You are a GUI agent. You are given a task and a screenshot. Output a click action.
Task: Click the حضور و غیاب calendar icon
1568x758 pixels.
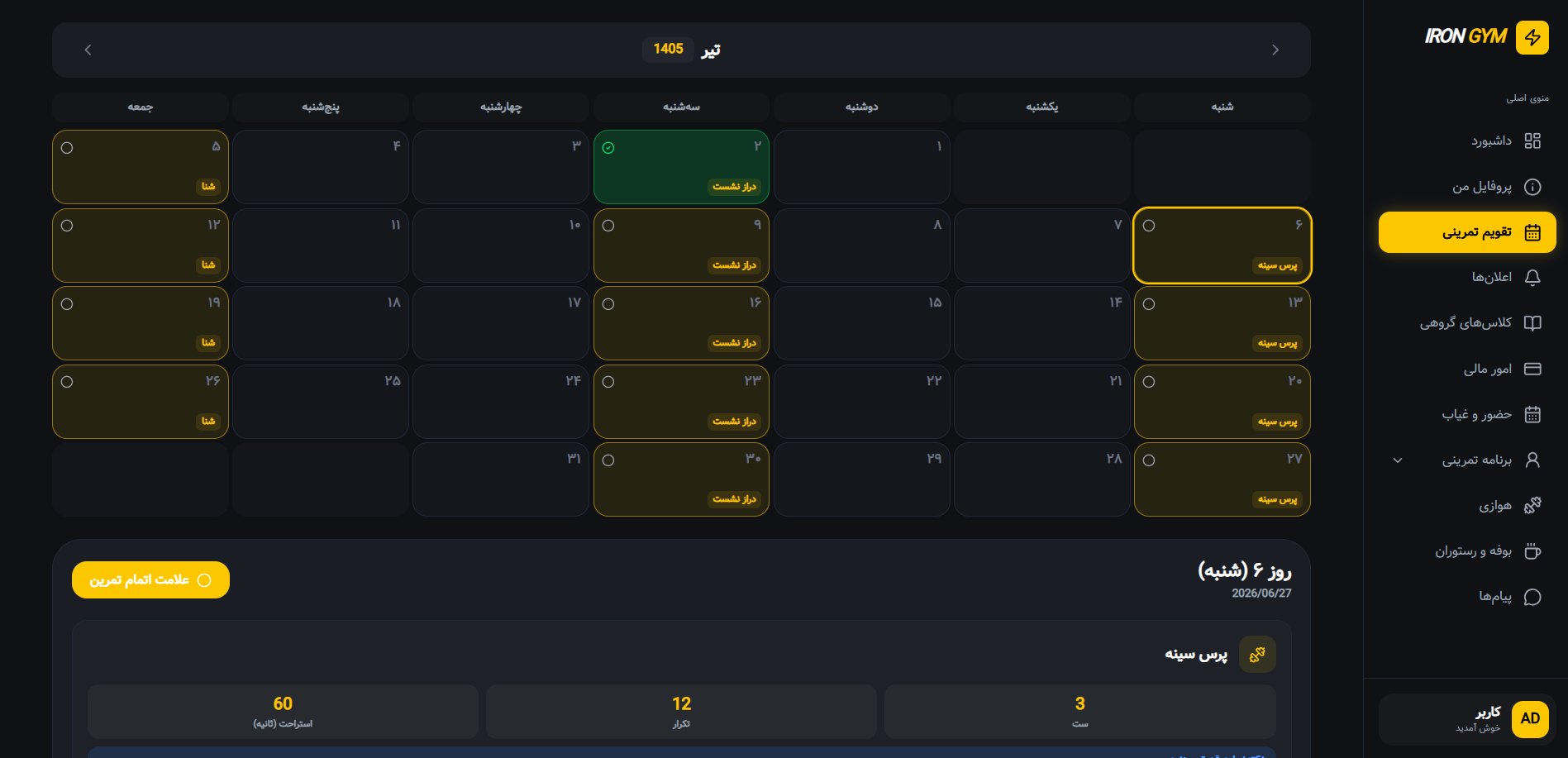(1532, 414)
